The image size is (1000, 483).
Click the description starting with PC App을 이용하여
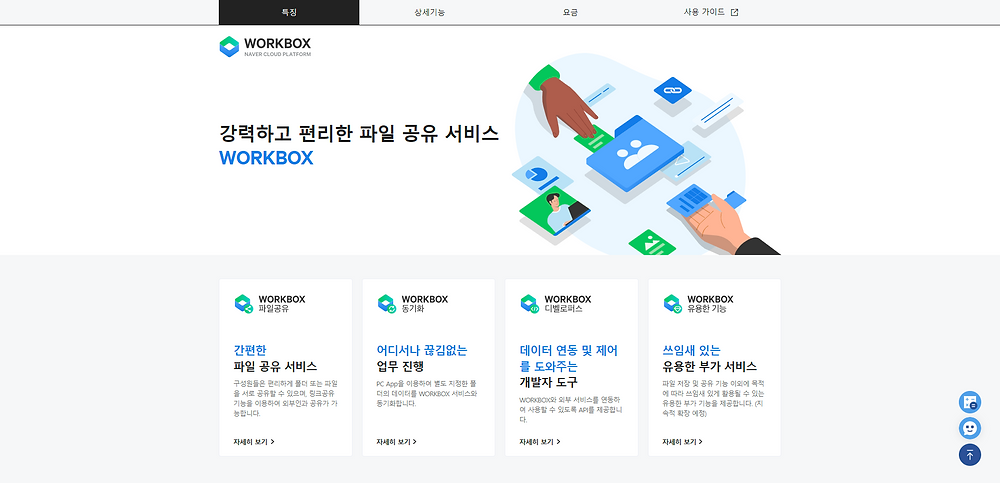(427, 394)
